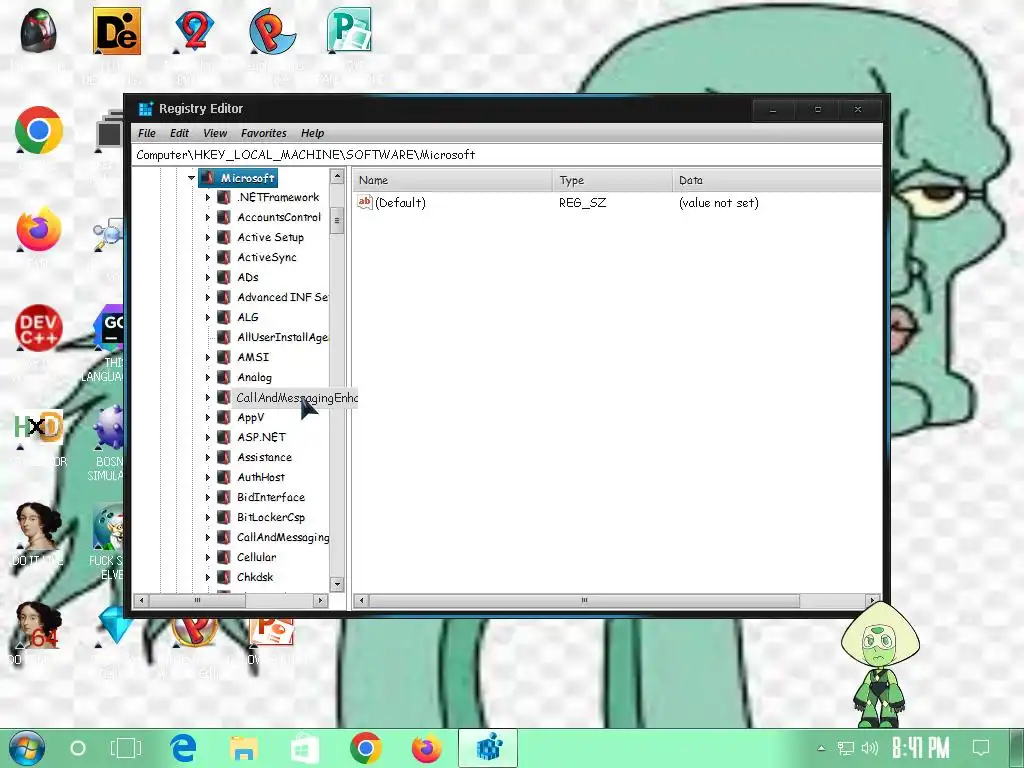1024x768 pixels.
Task: Select the .NETFramework folder icon
Action: click(x=224, y=197)
